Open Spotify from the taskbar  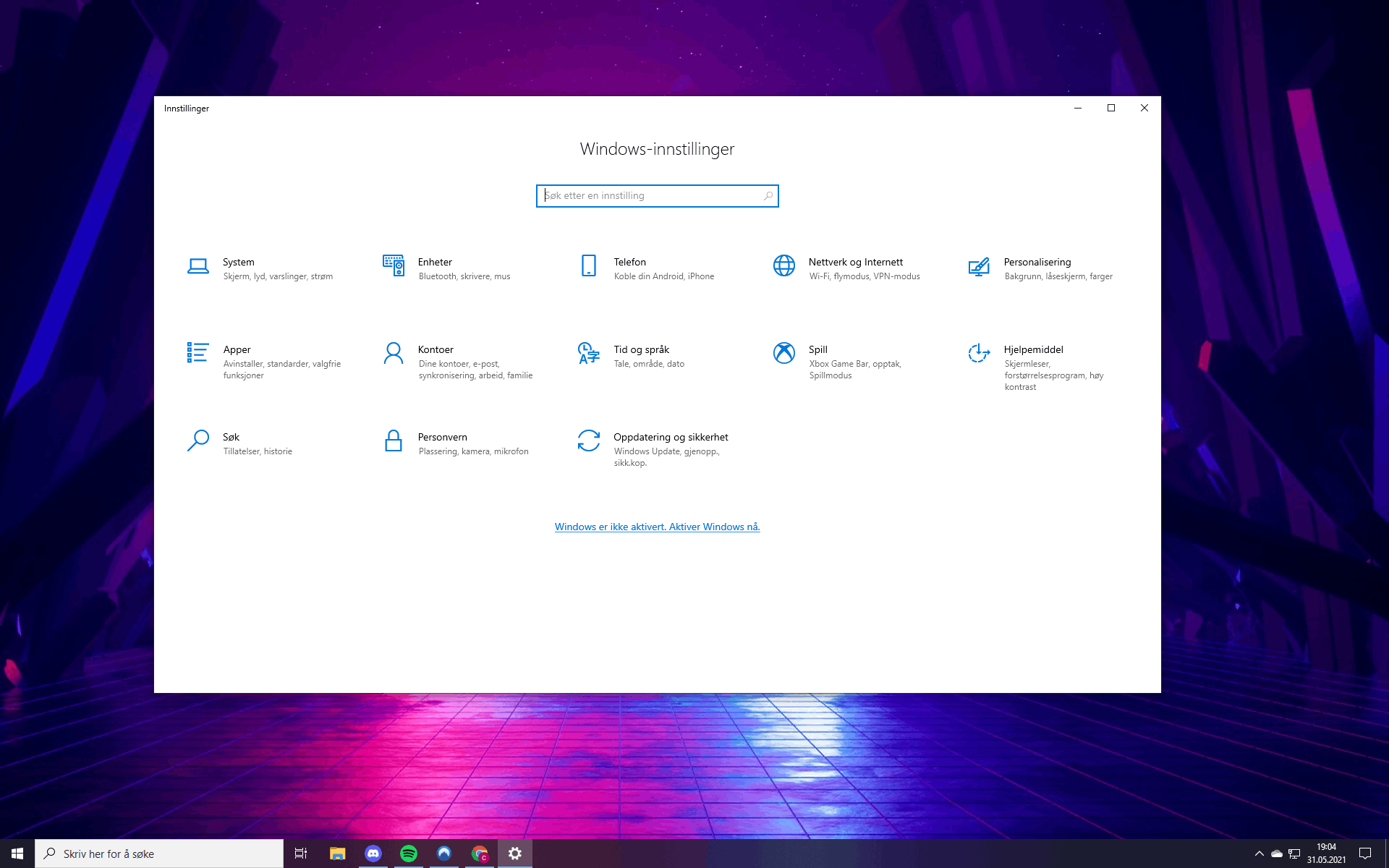(x=409, y=854)
